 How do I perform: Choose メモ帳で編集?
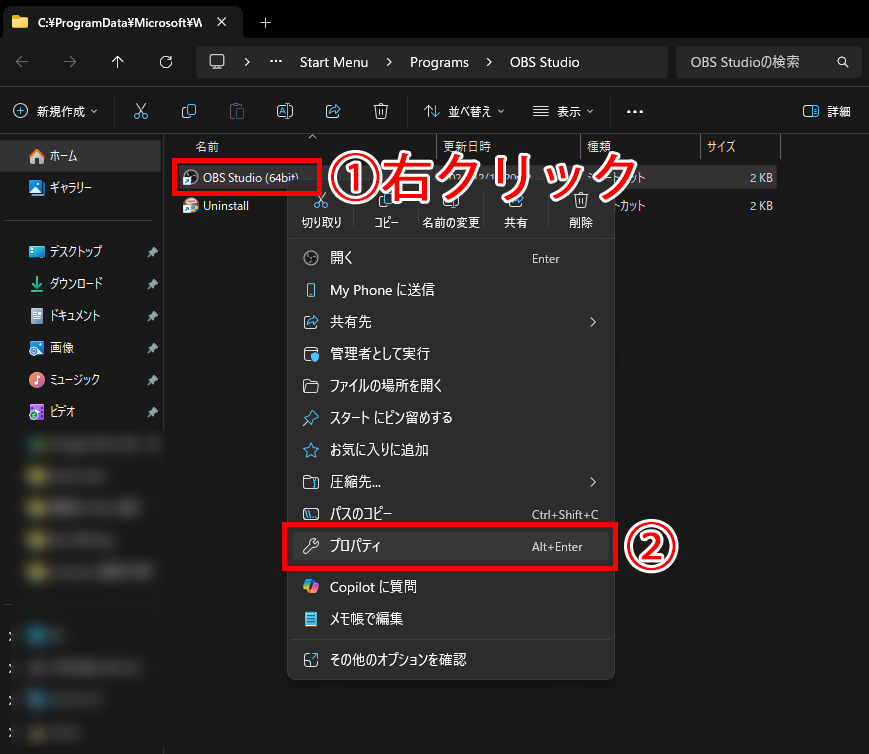click(x=451, y=619)
